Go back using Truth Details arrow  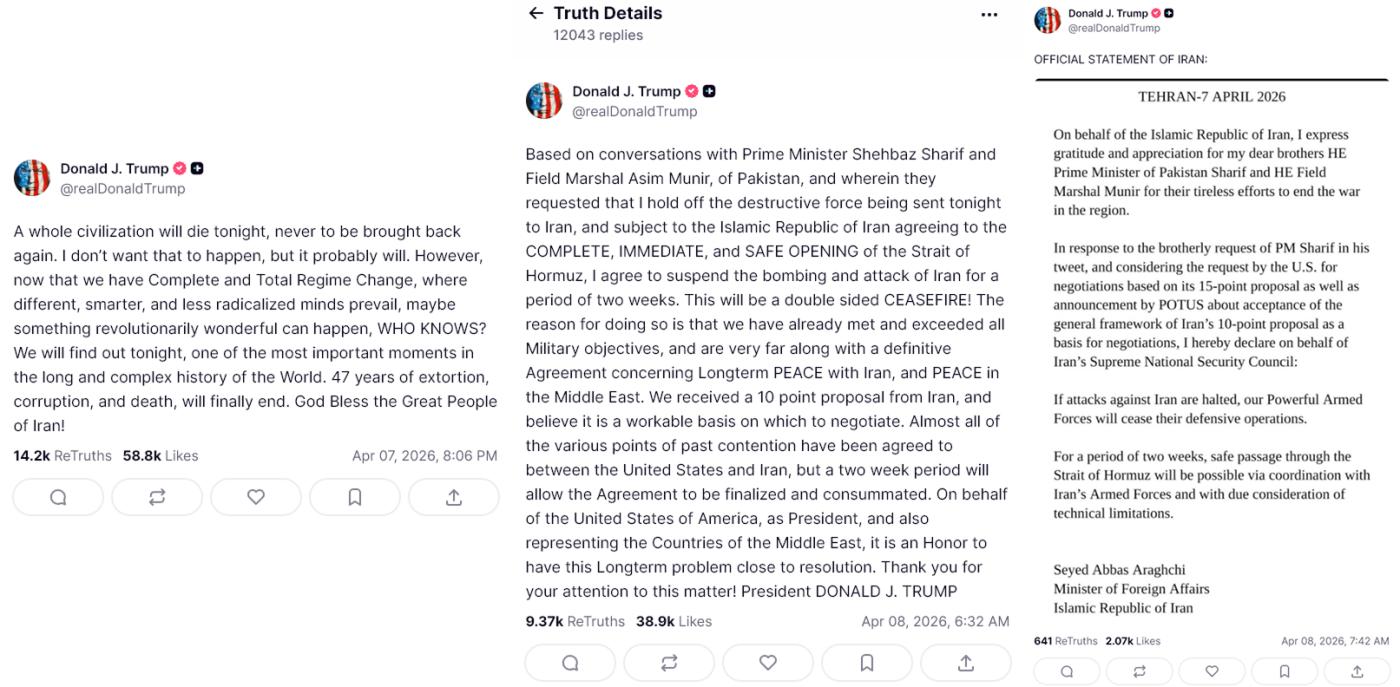(x=536, y=14)
